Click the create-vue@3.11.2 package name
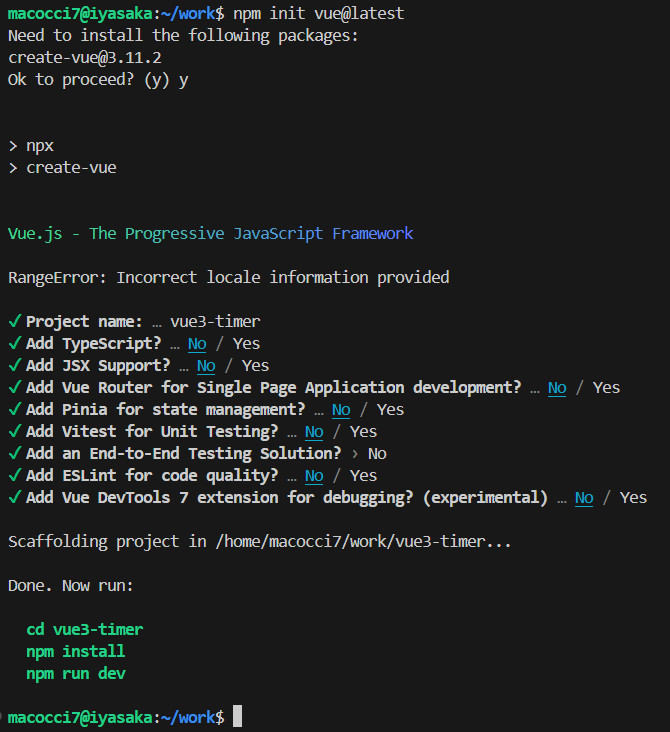The image size is (670, 732). [84, 57]
